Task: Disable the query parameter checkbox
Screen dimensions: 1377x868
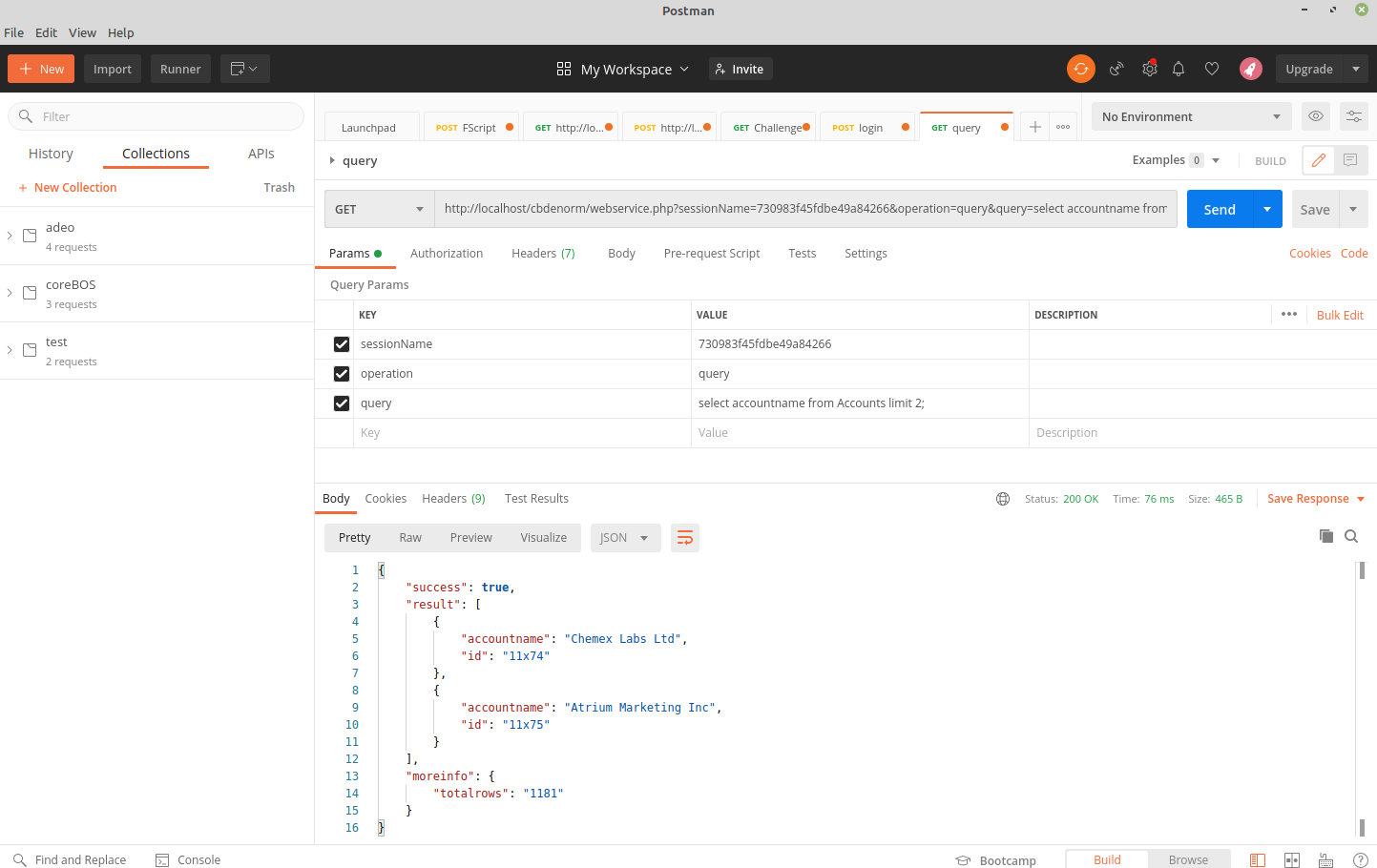Action: (342, 403)
